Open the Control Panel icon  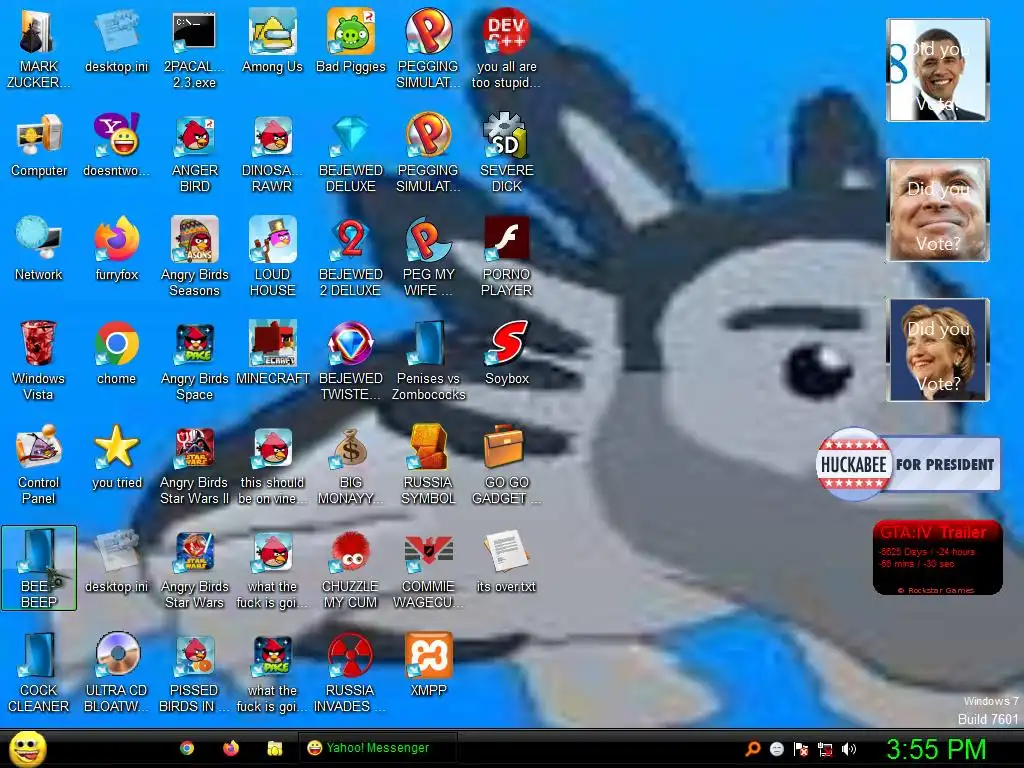(39, 464)
